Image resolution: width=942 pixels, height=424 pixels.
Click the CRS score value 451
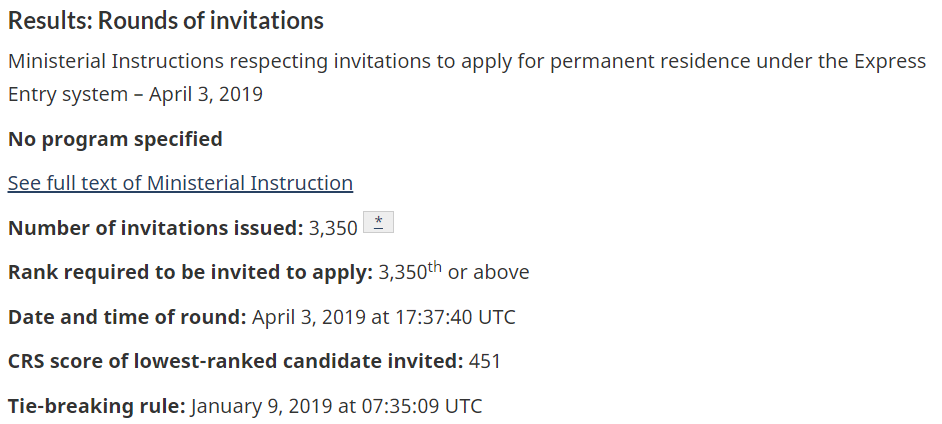485,361
